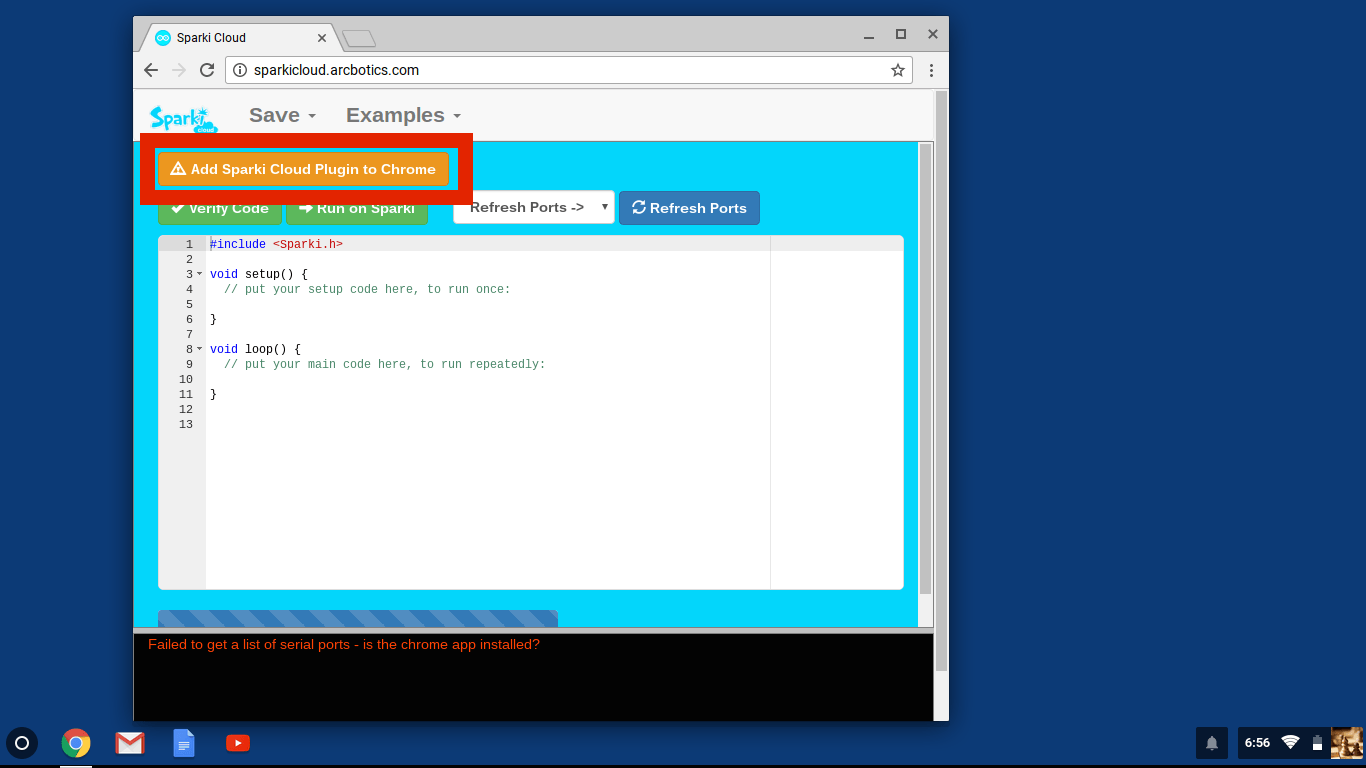Click the blue Refresh Ports button
Image resolution: width=1366 pixels, height=768 pixels.
[689, 208]
